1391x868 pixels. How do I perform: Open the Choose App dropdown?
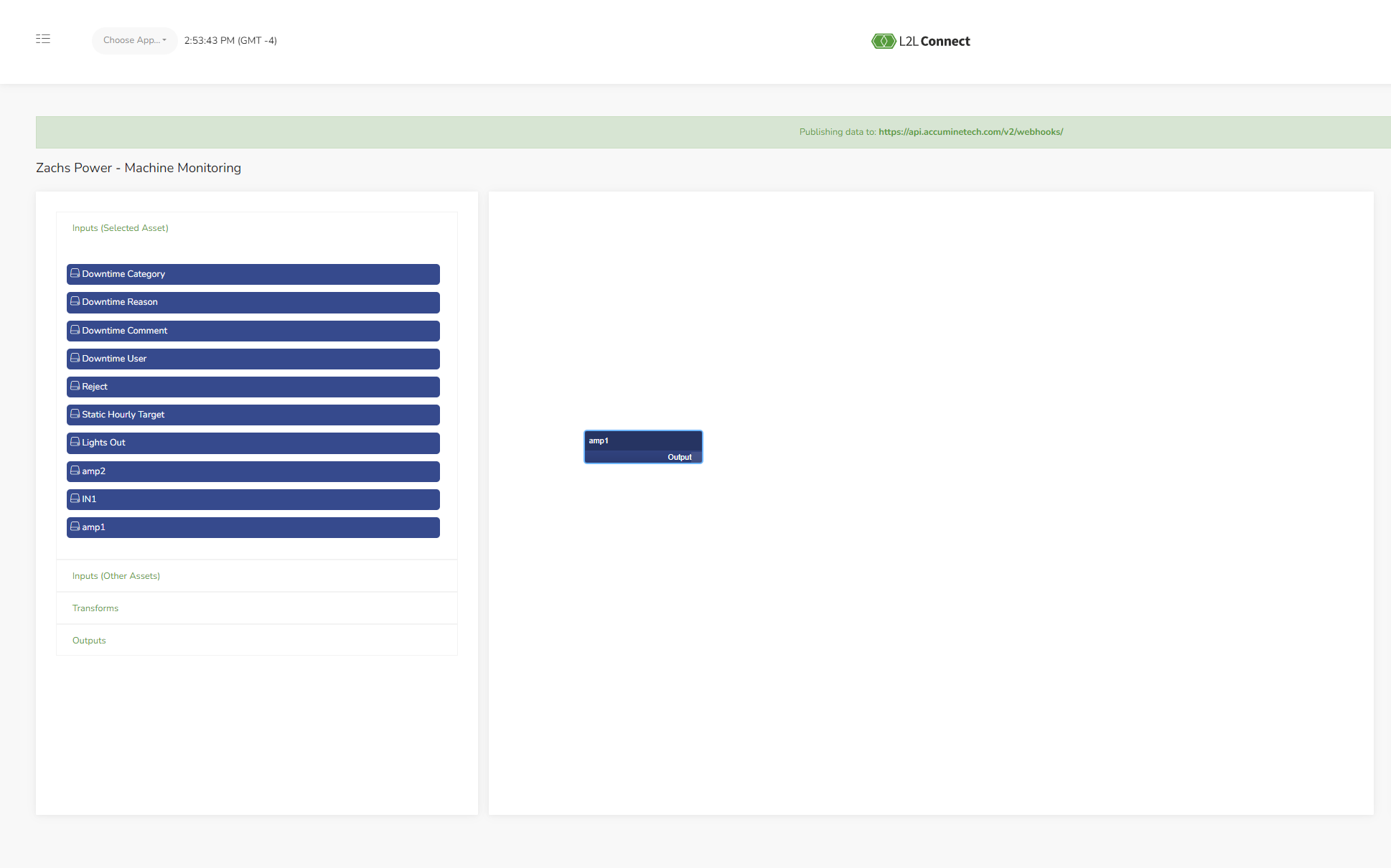click(134, 40)
